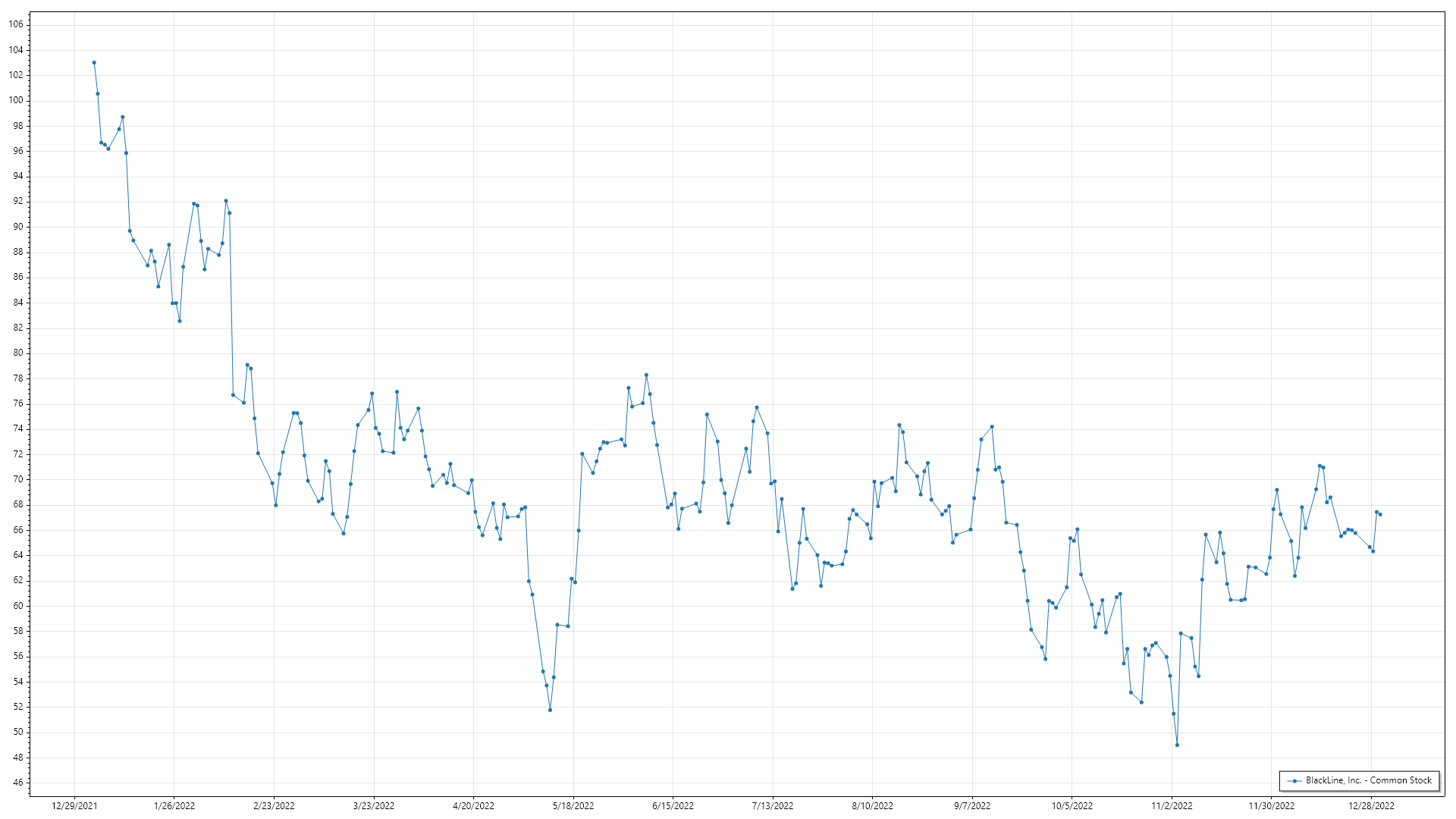This screenshot has height=819, width=1456.
Task: Click the 3/23/2022 x-axis date label
Action: coord(374,806)
